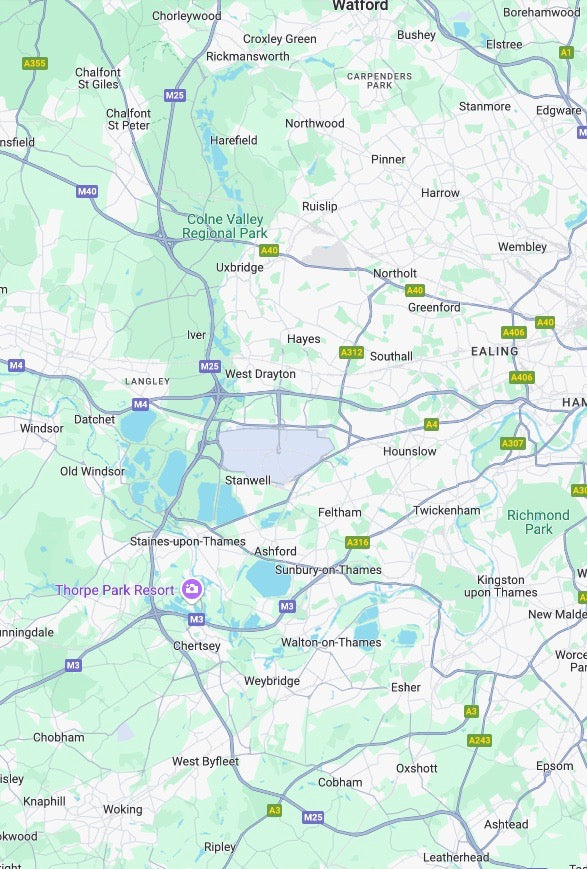Click the M25 road shield near Iver
Viewport: 587px width, 869px height.
[x=210, y=366]
